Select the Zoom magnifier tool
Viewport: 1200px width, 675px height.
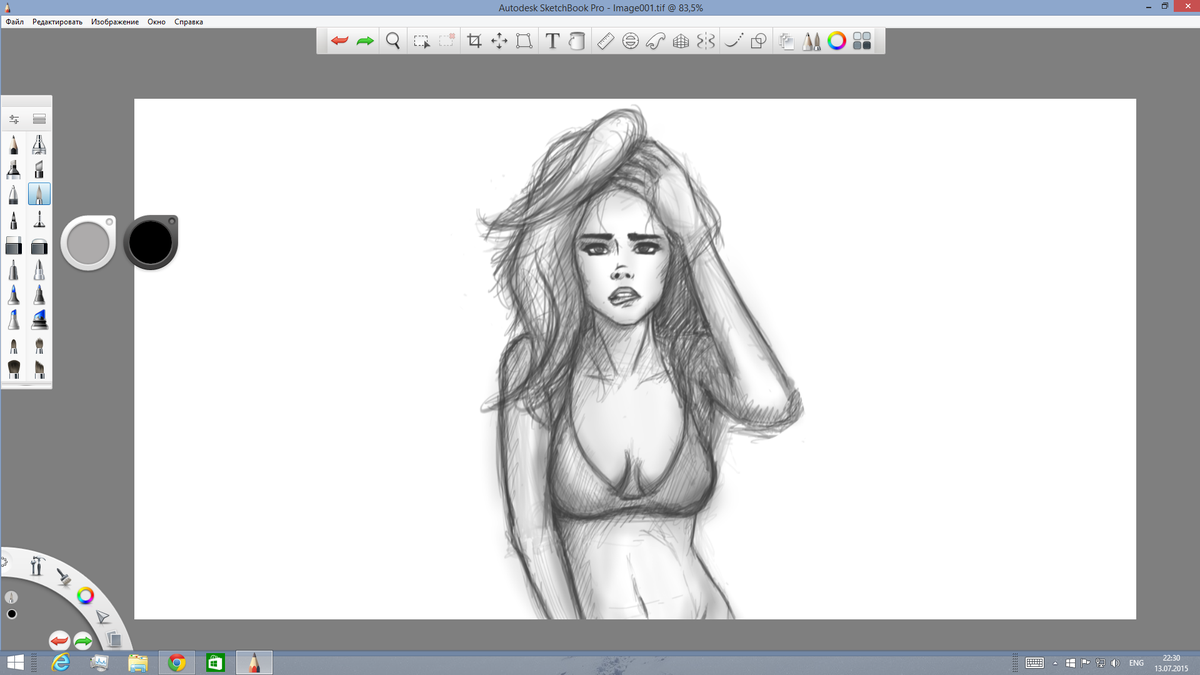pyautogui.click(x=393, y=41)
